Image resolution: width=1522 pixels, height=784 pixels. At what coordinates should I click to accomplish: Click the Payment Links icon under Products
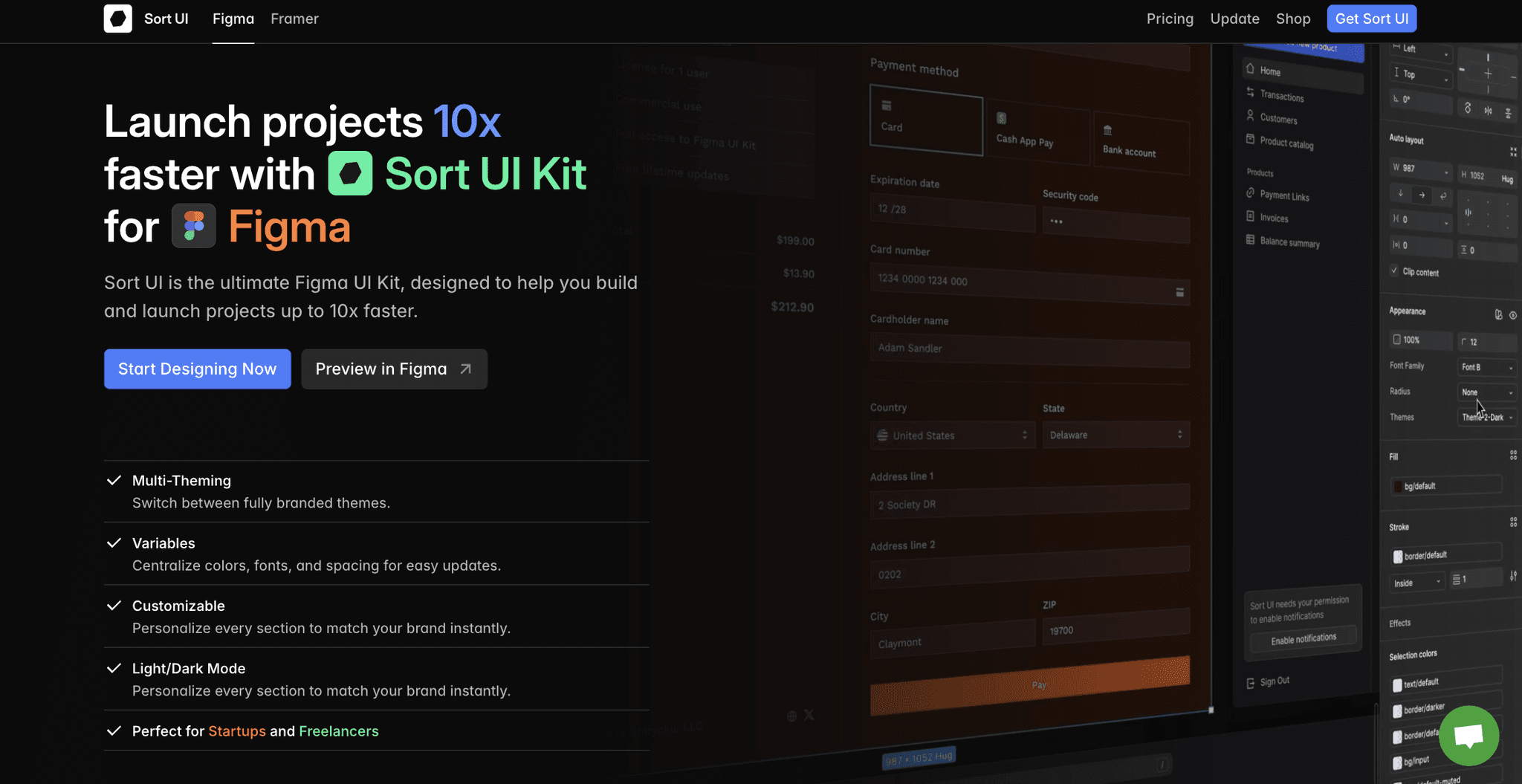click(1251, 195)
